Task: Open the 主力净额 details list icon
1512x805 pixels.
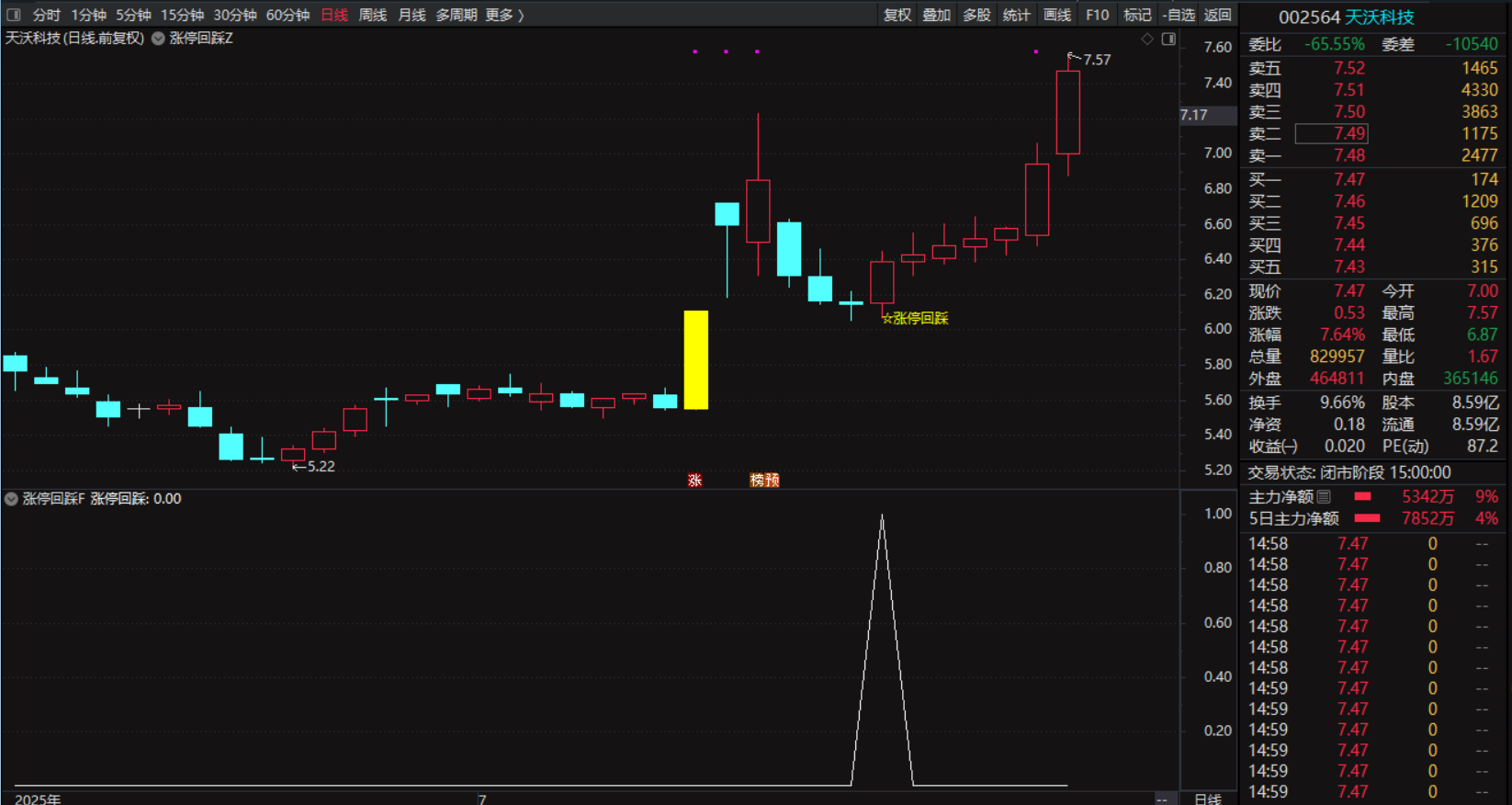Action: [1324, 497]
